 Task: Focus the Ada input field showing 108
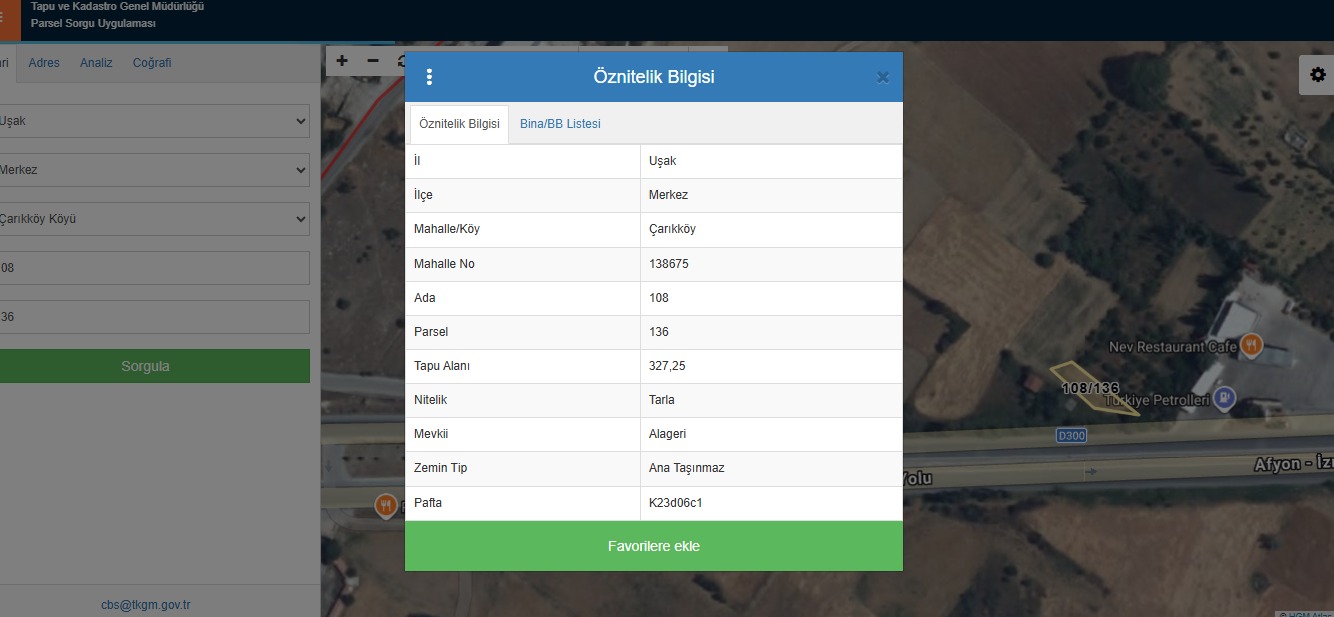click(153, 268)
